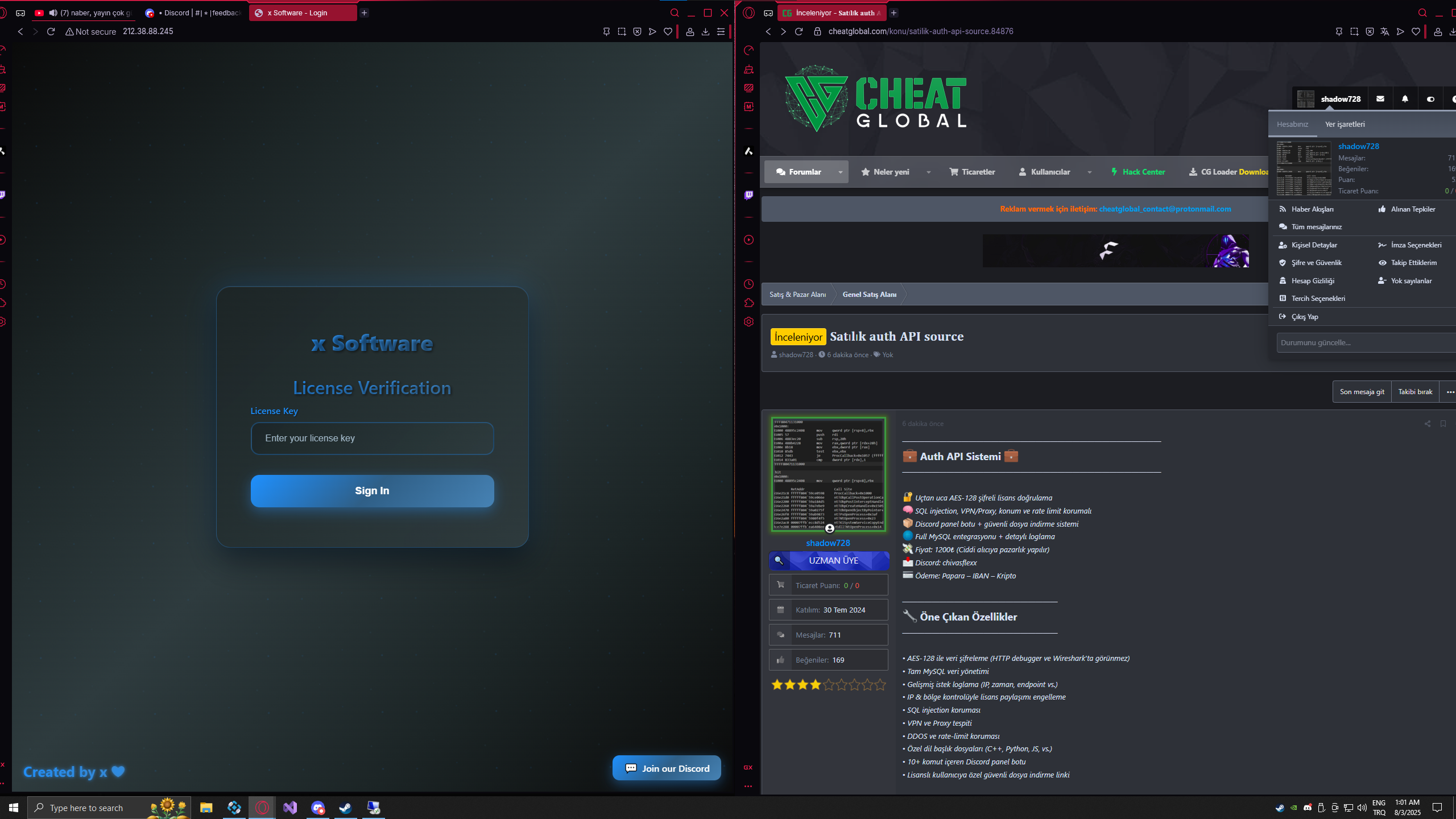Toggle ad blocker shield in x Software window
The width and height of the screenshot is (1456, 819).
[x=637, y=32]
